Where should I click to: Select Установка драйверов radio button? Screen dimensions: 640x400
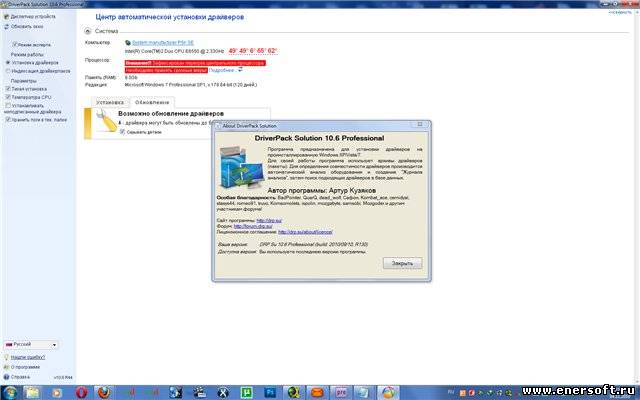pyautogui.click(x=8, y=63)
